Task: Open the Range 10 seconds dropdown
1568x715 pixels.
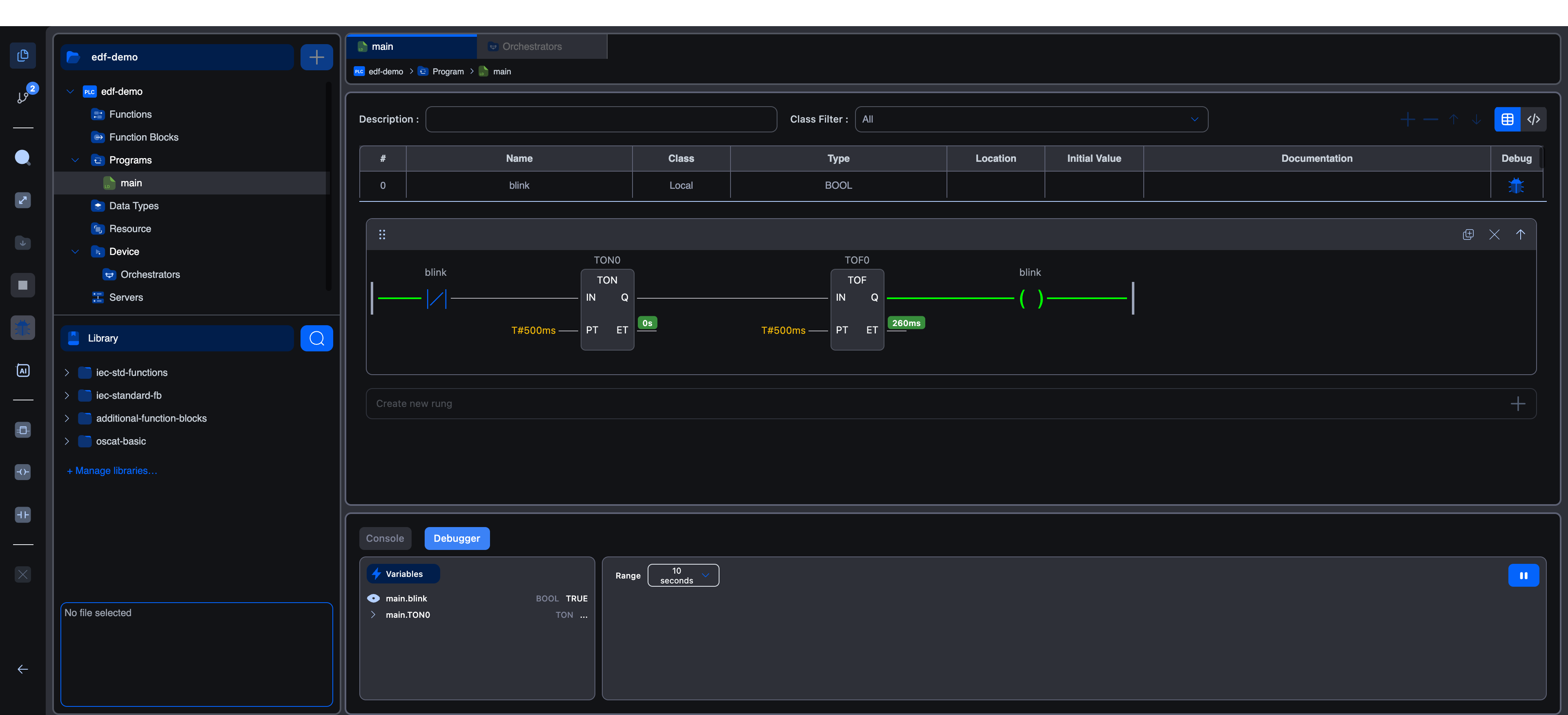Action: [683, 576]
